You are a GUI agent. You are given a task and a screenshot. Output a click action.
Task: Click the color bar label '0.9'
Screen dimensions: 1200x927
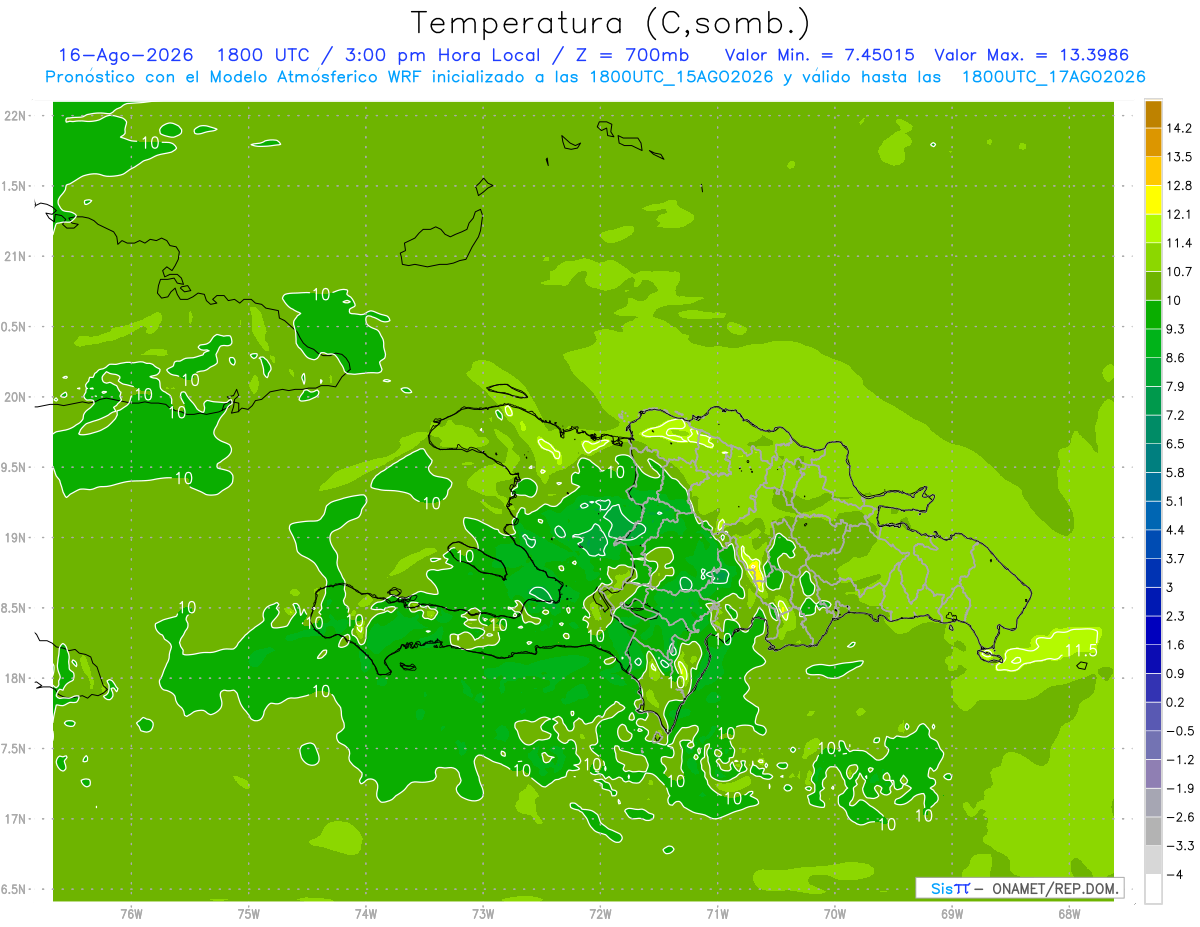(1176, 673)
